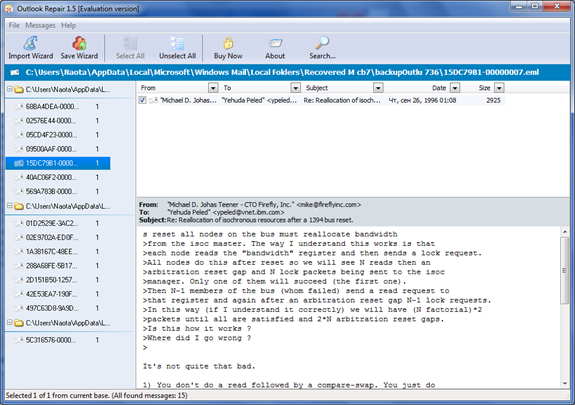Collapse the first C:\Users\Naota folder node
The height and width of the screenshot is (405, 575).
[10, 89]
